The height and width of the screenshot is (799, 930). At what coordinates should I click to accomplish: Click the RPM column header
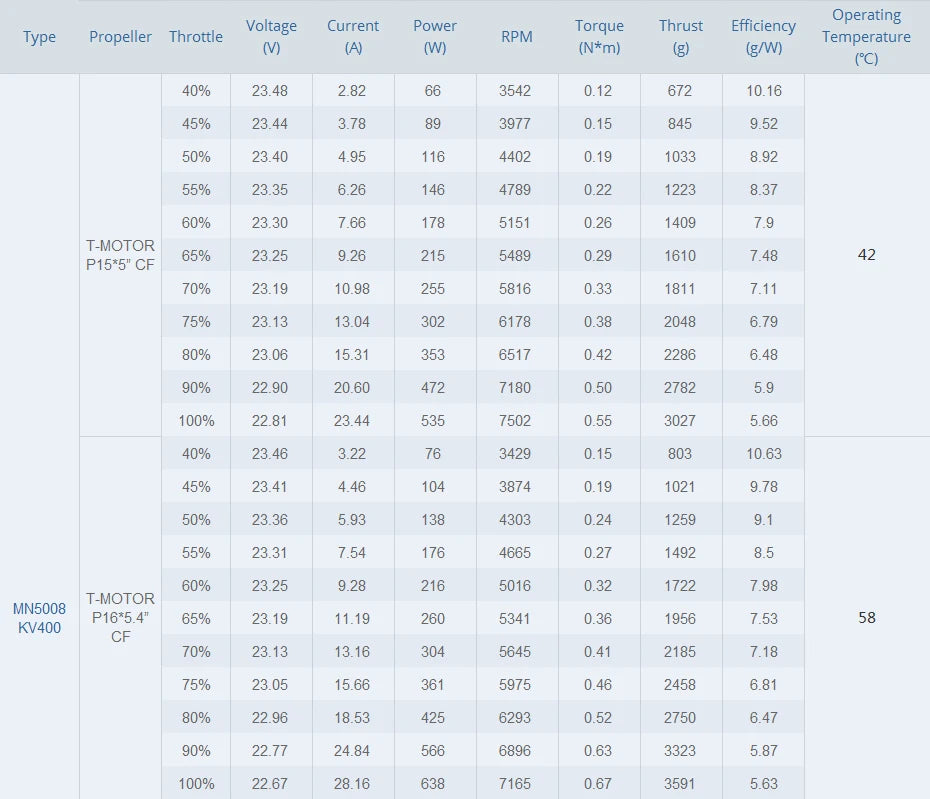pyautogui.click(x=517, y=37)
